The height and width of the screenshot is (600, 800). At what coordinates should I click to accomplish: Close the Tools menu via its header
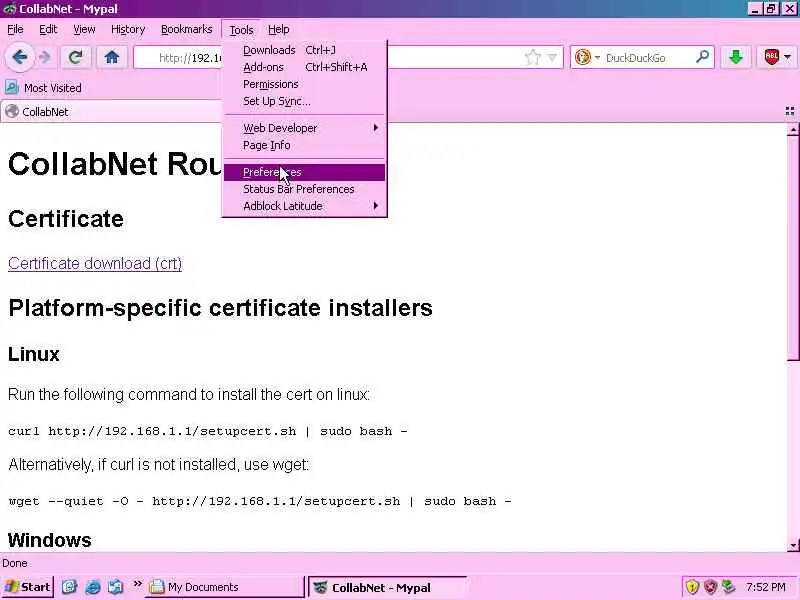click(x=241, y=30)
